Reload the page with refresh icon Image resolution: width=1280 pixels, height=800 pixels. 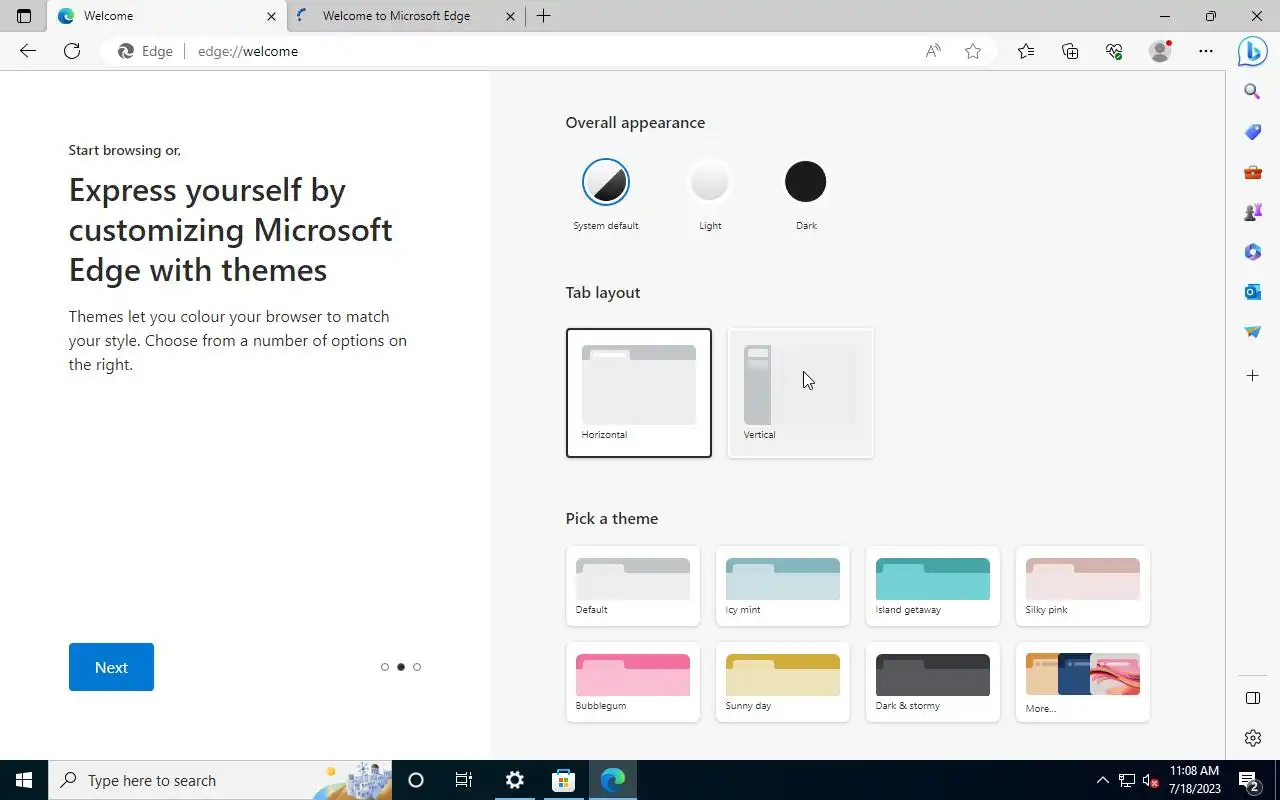[x=72, y=51]
